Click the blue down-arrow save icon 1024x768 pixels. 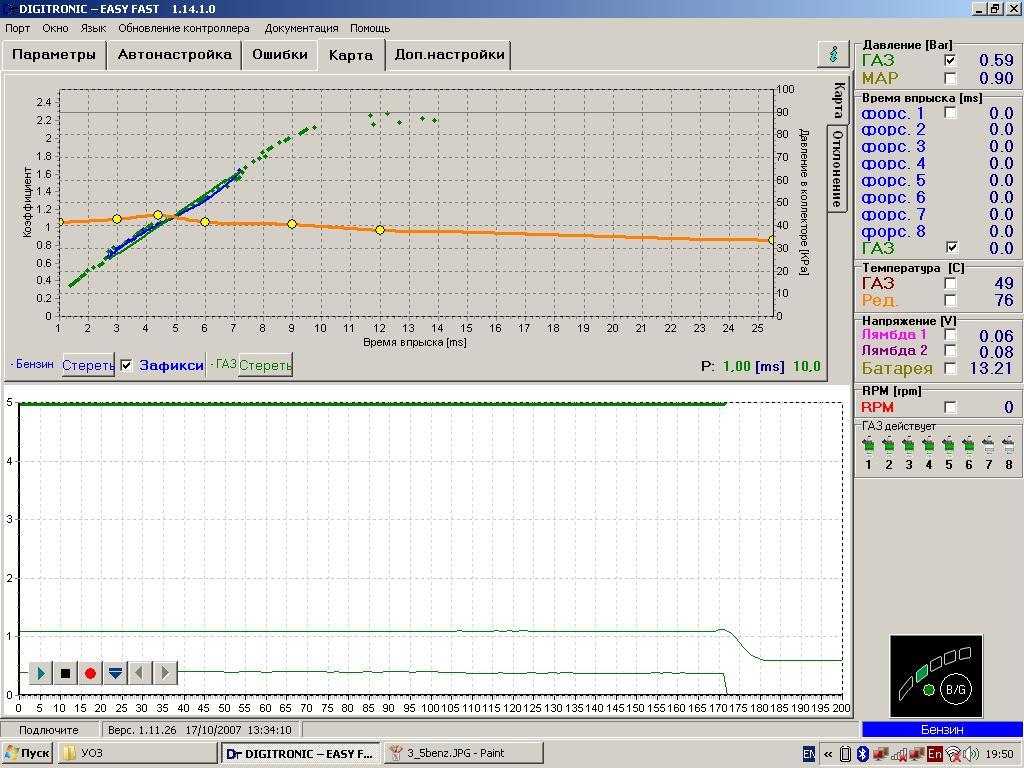[x=115, y=673]
